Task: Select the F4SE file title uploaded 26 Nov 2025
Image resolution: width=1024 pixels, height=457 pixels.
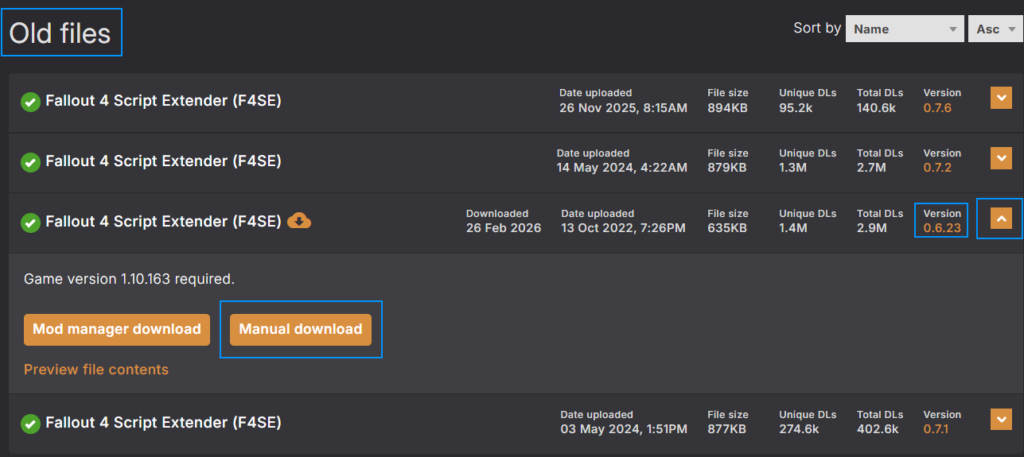Action: pyautogui.click(x=163, y=101)
